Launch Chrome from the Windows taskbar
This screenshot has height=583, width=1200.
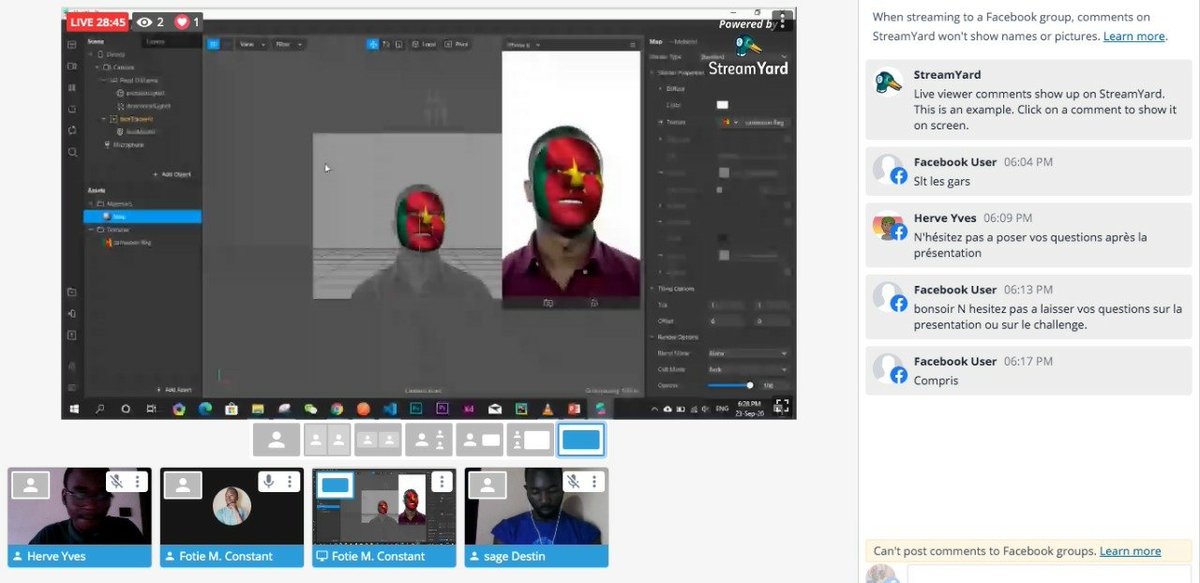pos(337,409)
